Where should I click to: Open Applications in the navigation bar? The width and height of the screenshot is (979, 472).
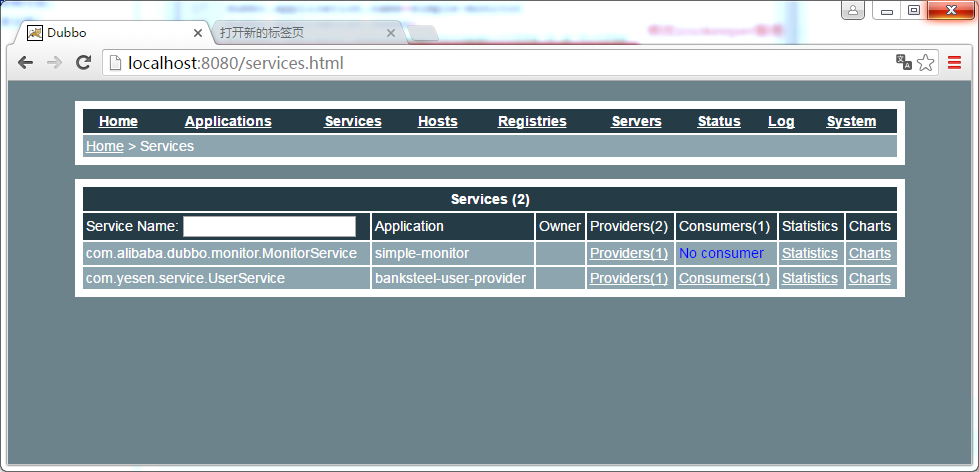(228, 121)
